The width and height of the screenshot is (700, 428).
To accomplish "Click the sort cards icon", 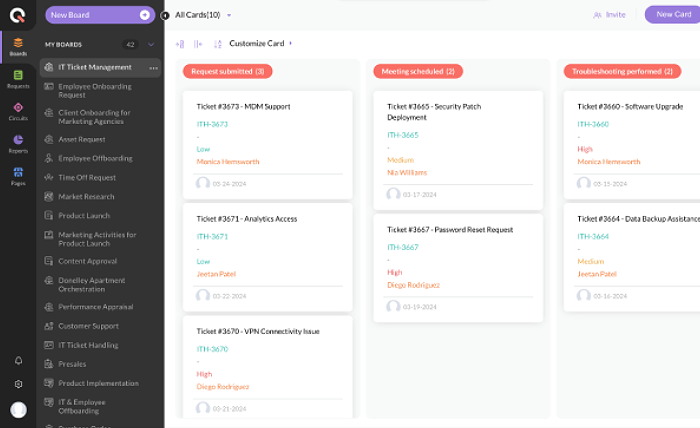I will click(217, 44).
